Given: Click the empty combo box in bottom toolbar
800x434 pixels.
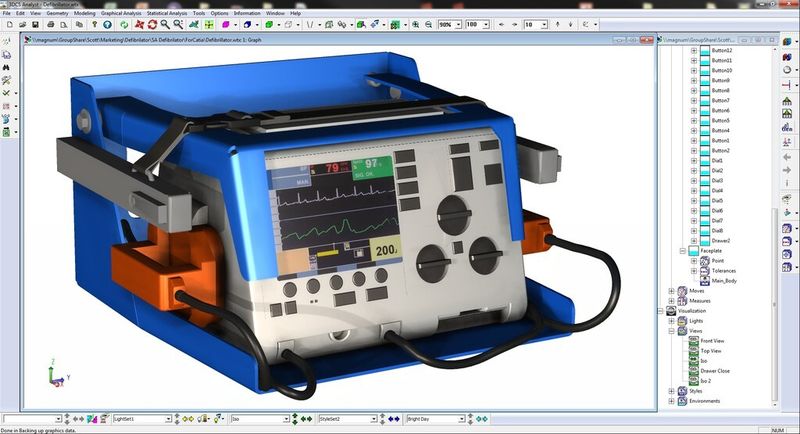Looking at the screenshot, I should point(32,419).
